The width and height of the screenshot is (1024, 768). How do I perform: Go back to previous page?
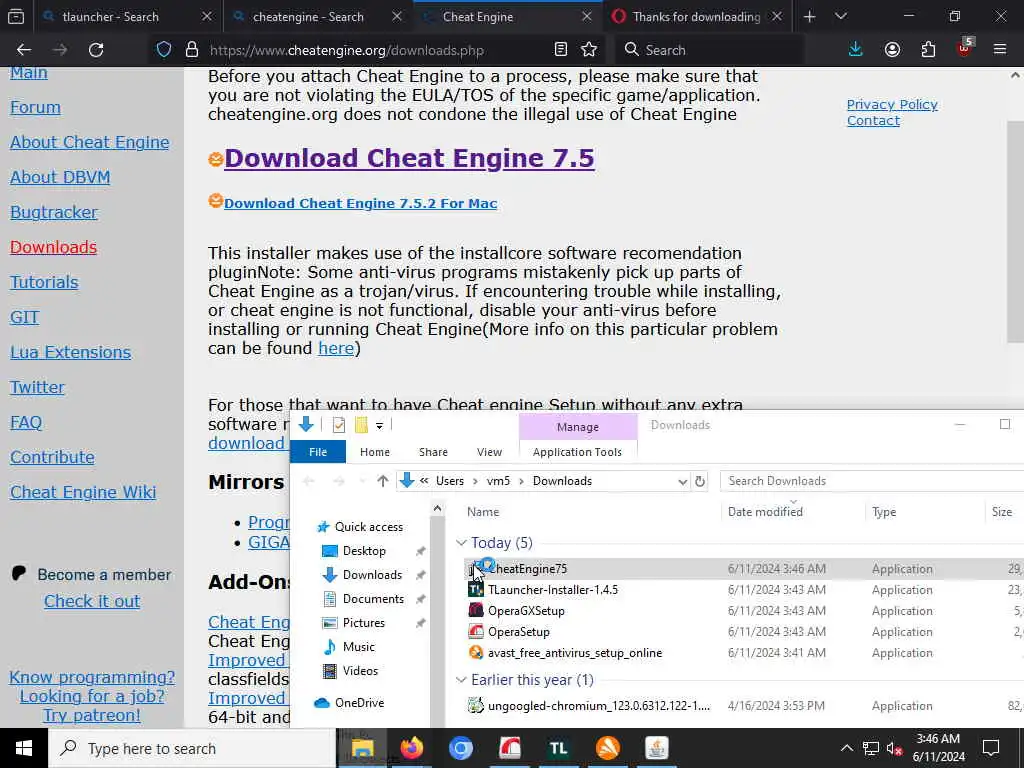pyautogui.click(x=24, y=50)
